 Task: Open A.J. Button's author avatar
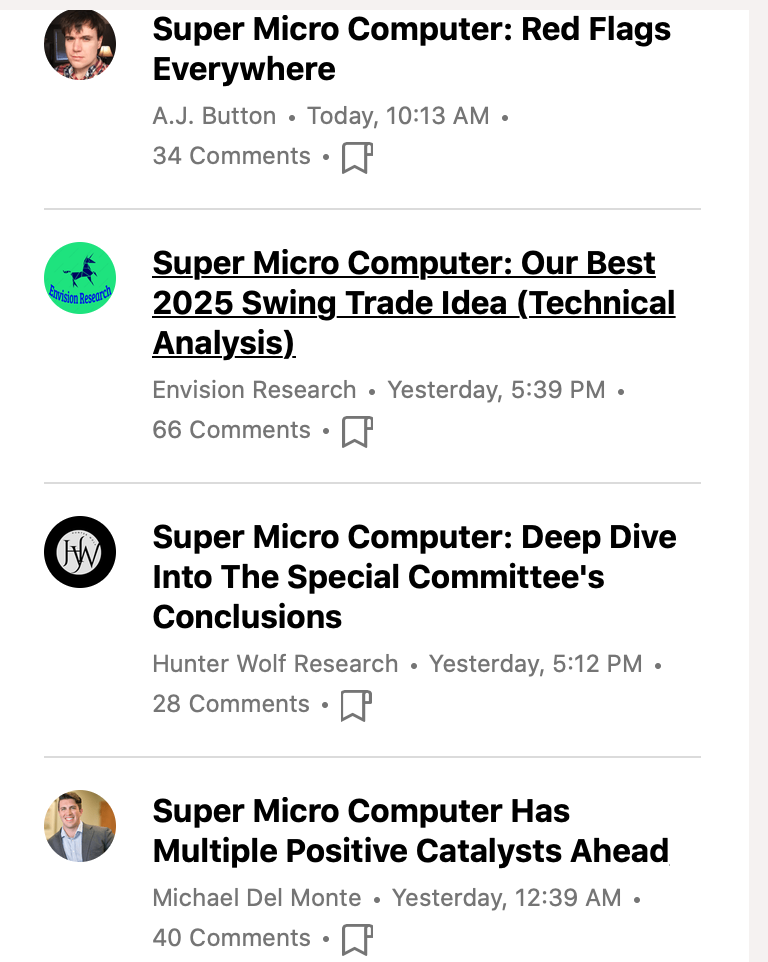click(80, 45)
